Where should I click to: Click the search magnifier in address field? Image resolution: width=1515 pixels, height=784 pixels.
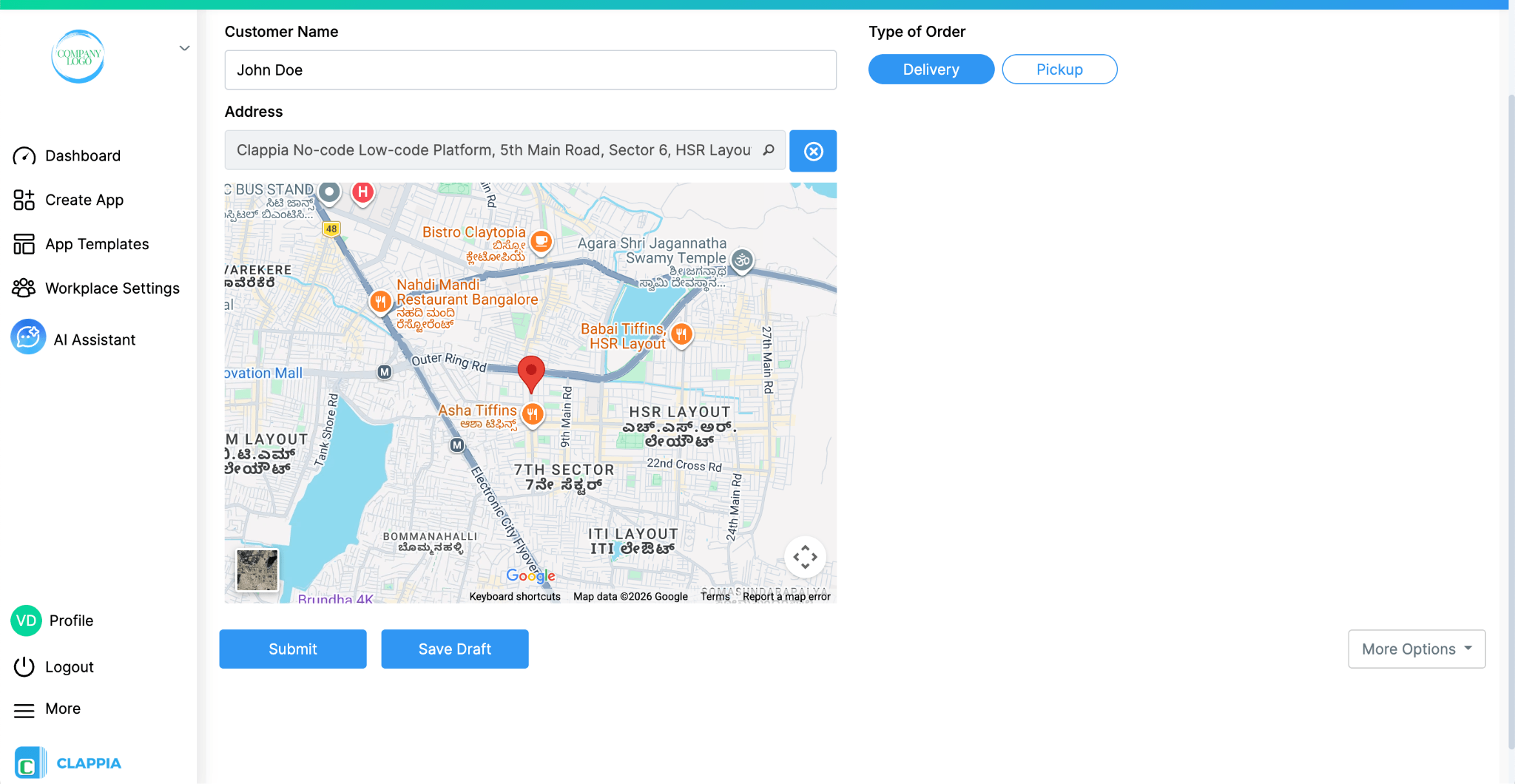coord(769,150)
